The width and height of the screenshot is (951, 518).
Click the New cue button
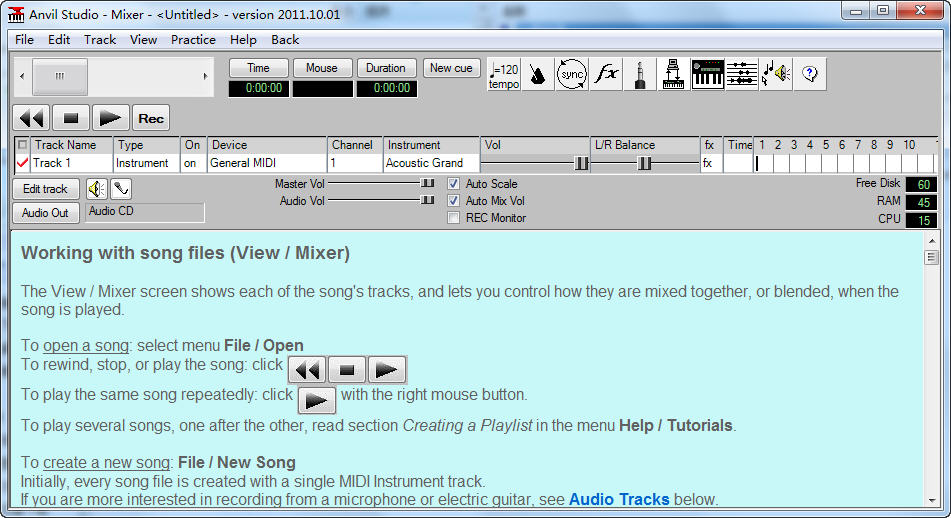pos(451,68)
